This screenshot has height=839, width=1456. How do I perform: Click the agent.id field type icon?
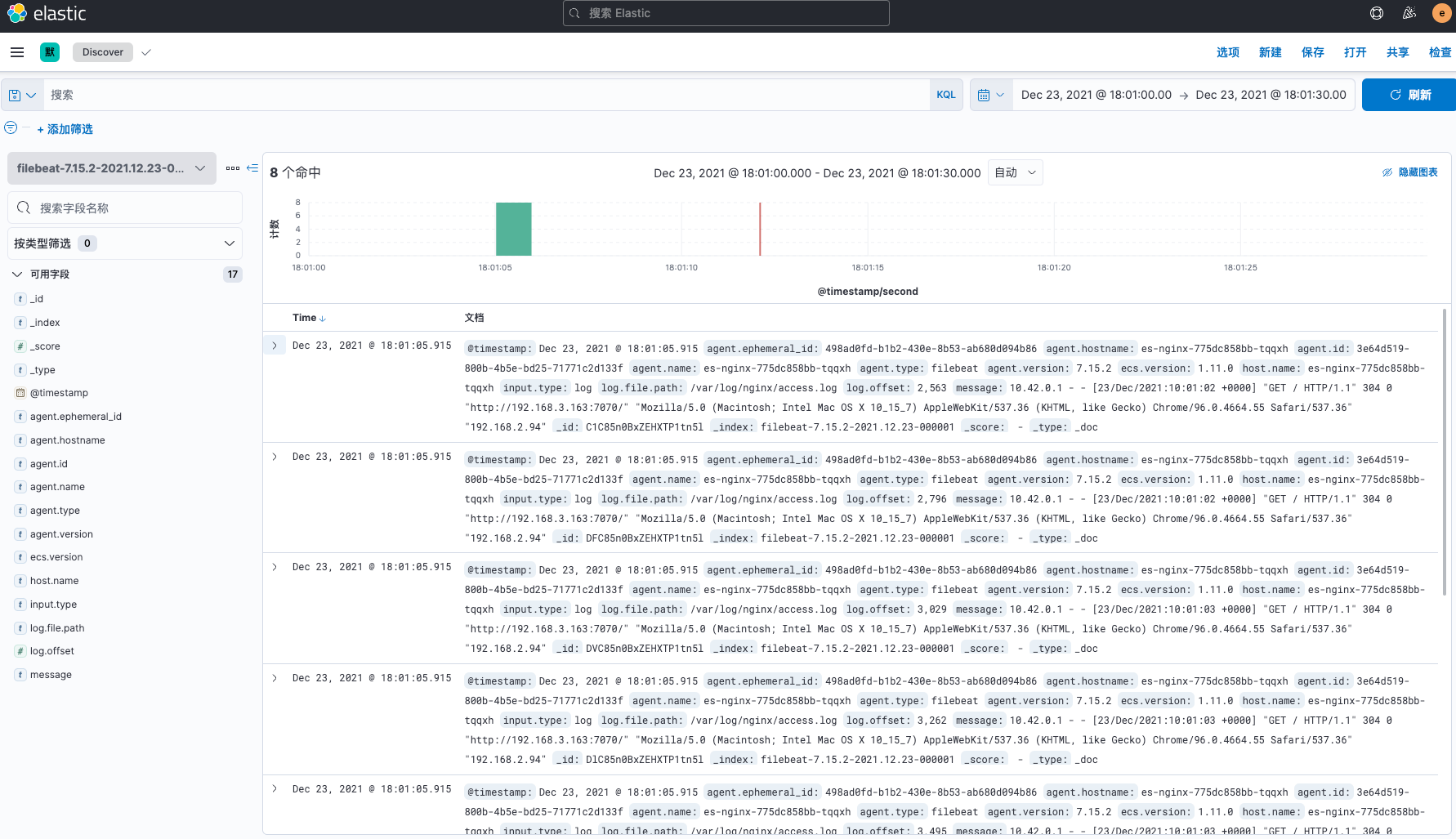(20, 464)
